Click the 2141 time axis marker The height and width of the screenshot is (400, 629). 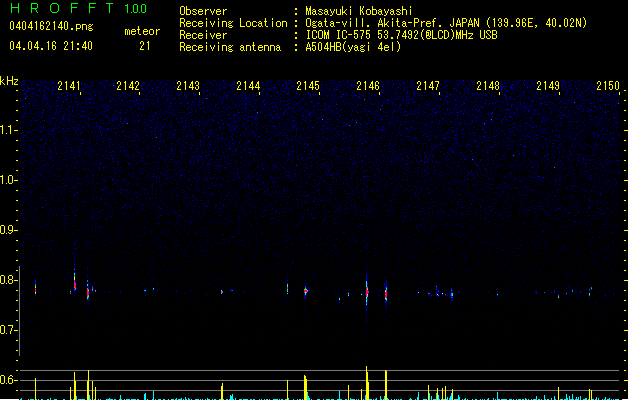tap(69, 86)
